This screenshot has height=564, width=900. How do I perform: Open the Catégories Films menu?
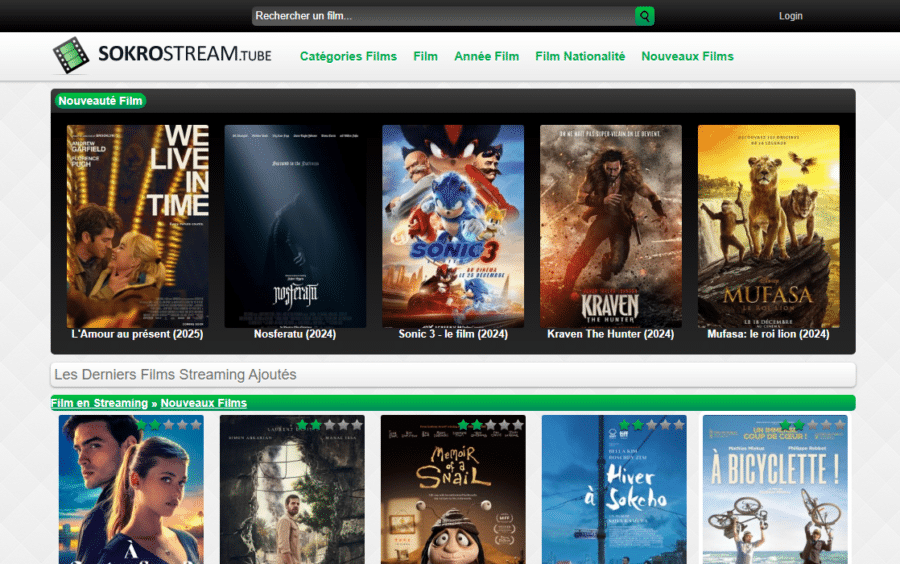click(348, 56)
